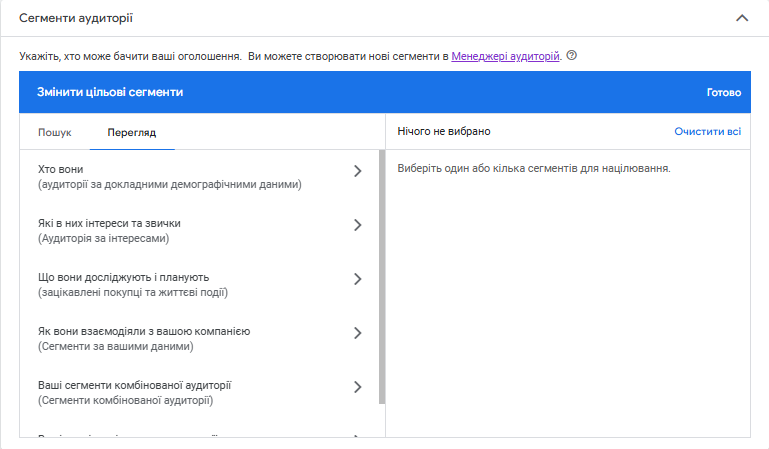This screenshot has width=769, height=449.
Task: Click the chevron beside 'Які в них інтереси та звички'
Action: click(358, 225)
